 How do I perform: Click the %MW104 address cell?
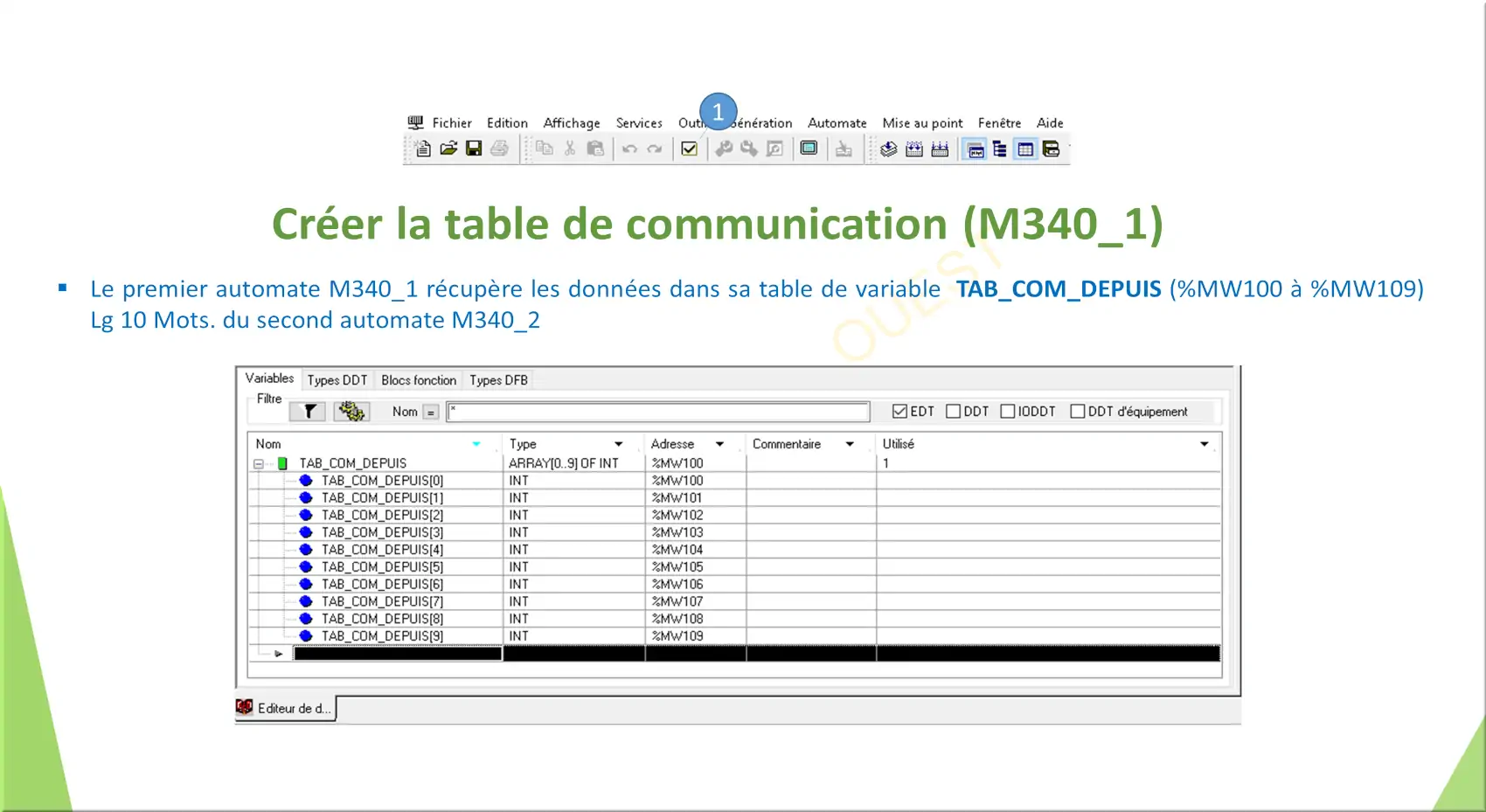pos(696,550)
